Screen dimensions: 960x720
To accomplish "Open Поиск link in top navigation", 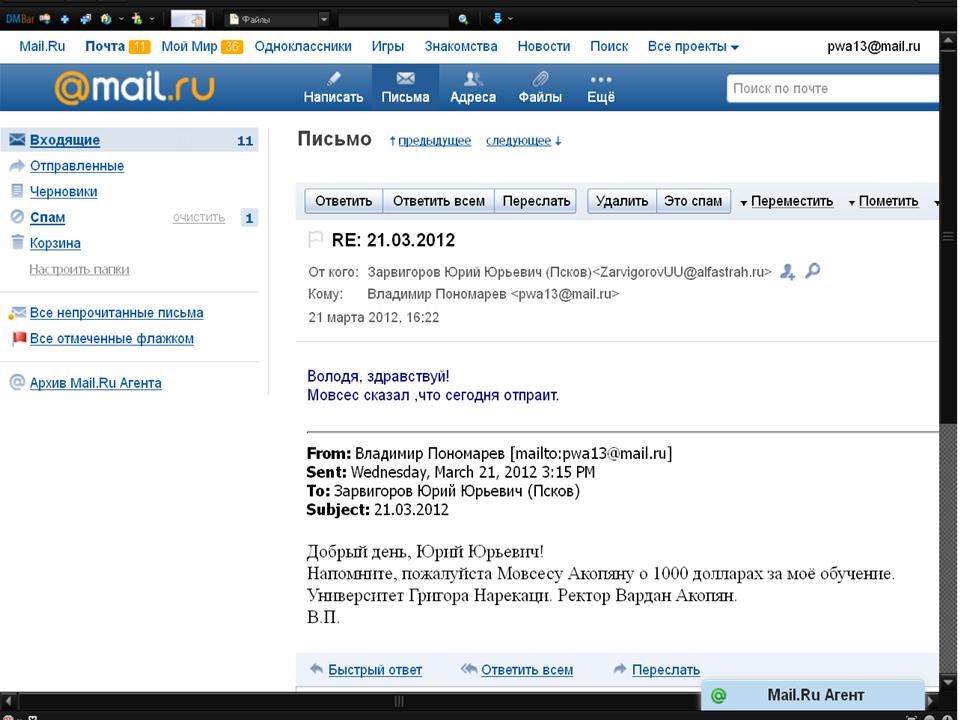I will tap(609, 47).
